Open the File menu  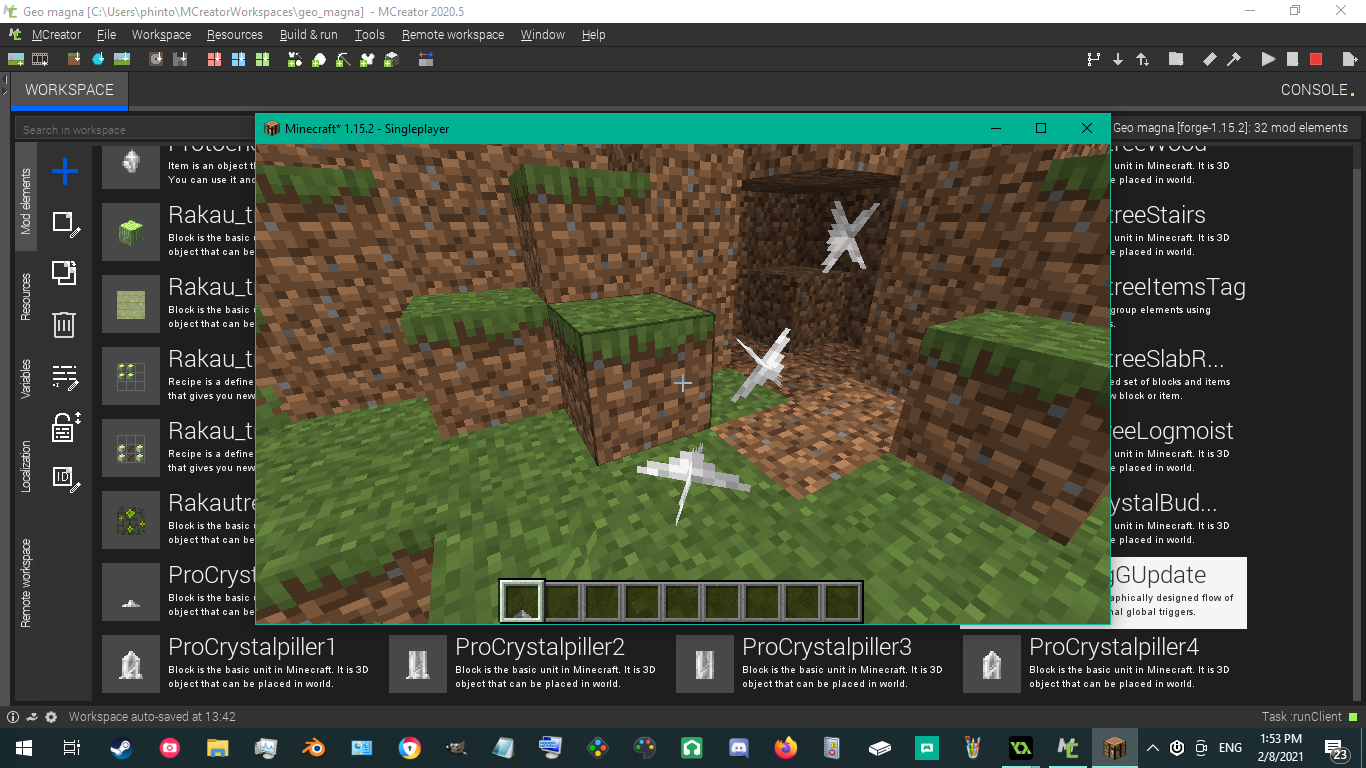[106, 34]
